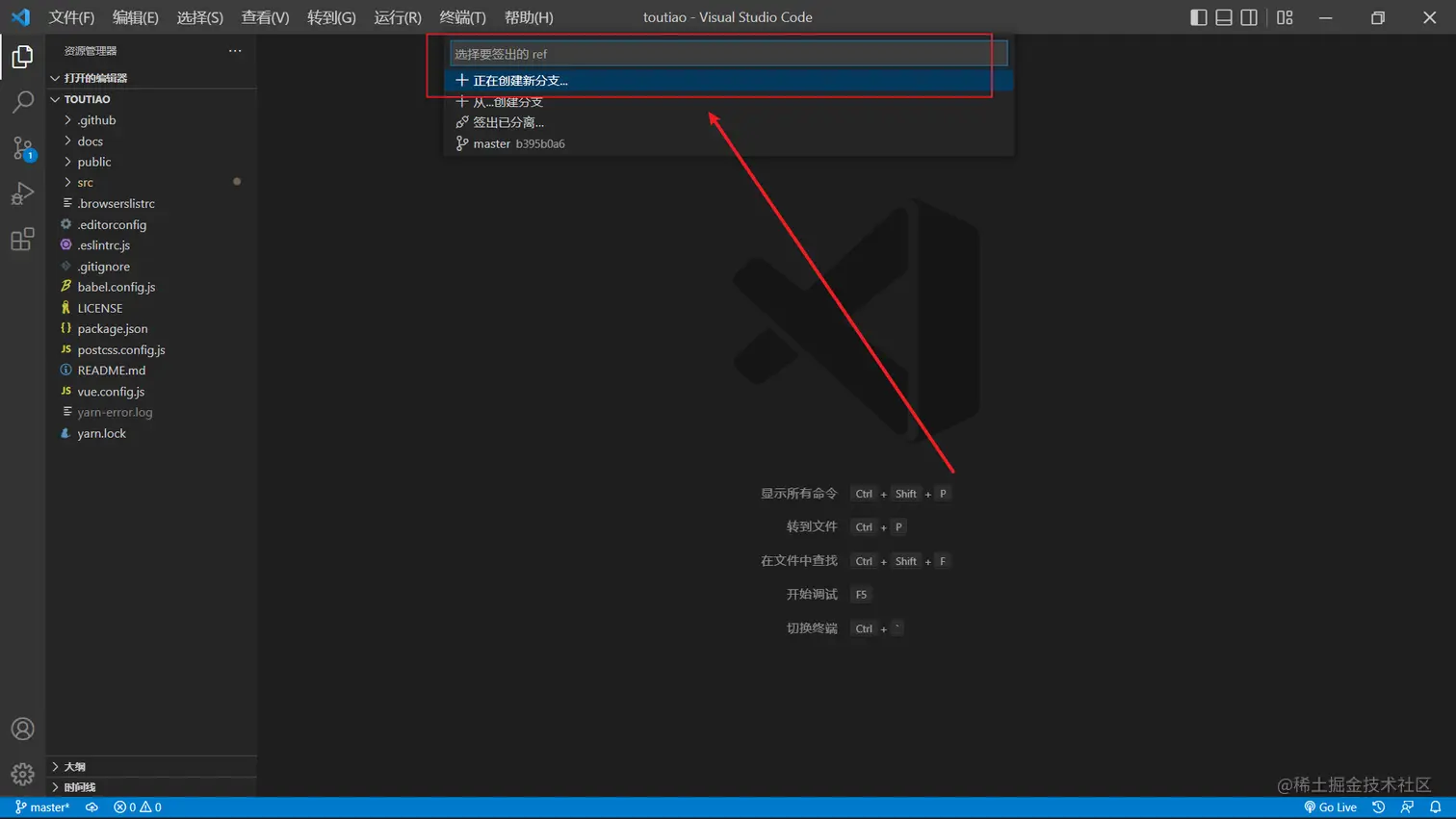Screen dimensions: 1456x819
Task: Open the babel.config.js file
Action: coord(151,287)
